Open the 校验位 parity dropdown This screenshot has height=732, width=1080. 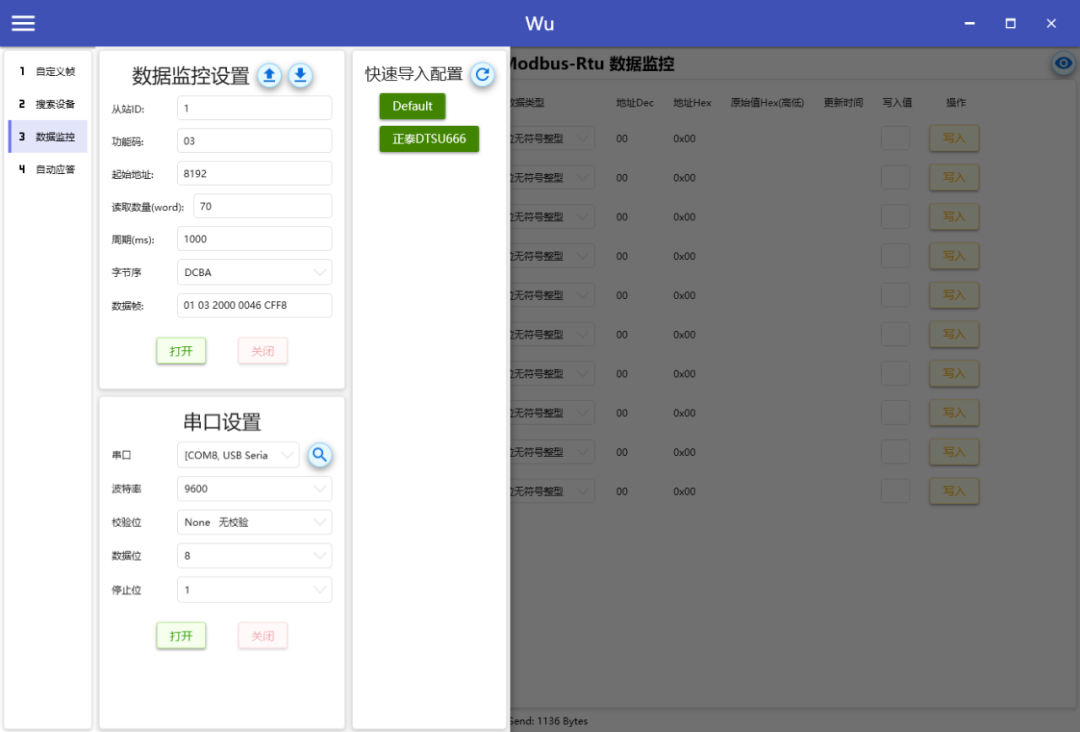tap(254, 521)
